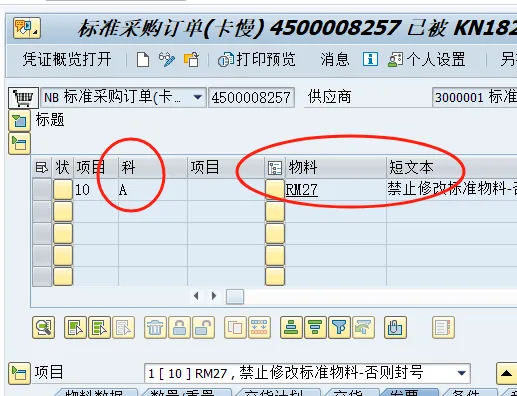Switch to the 交货计划 tab
The height and width of the screenshot is (396, 517).
[278, 392]
